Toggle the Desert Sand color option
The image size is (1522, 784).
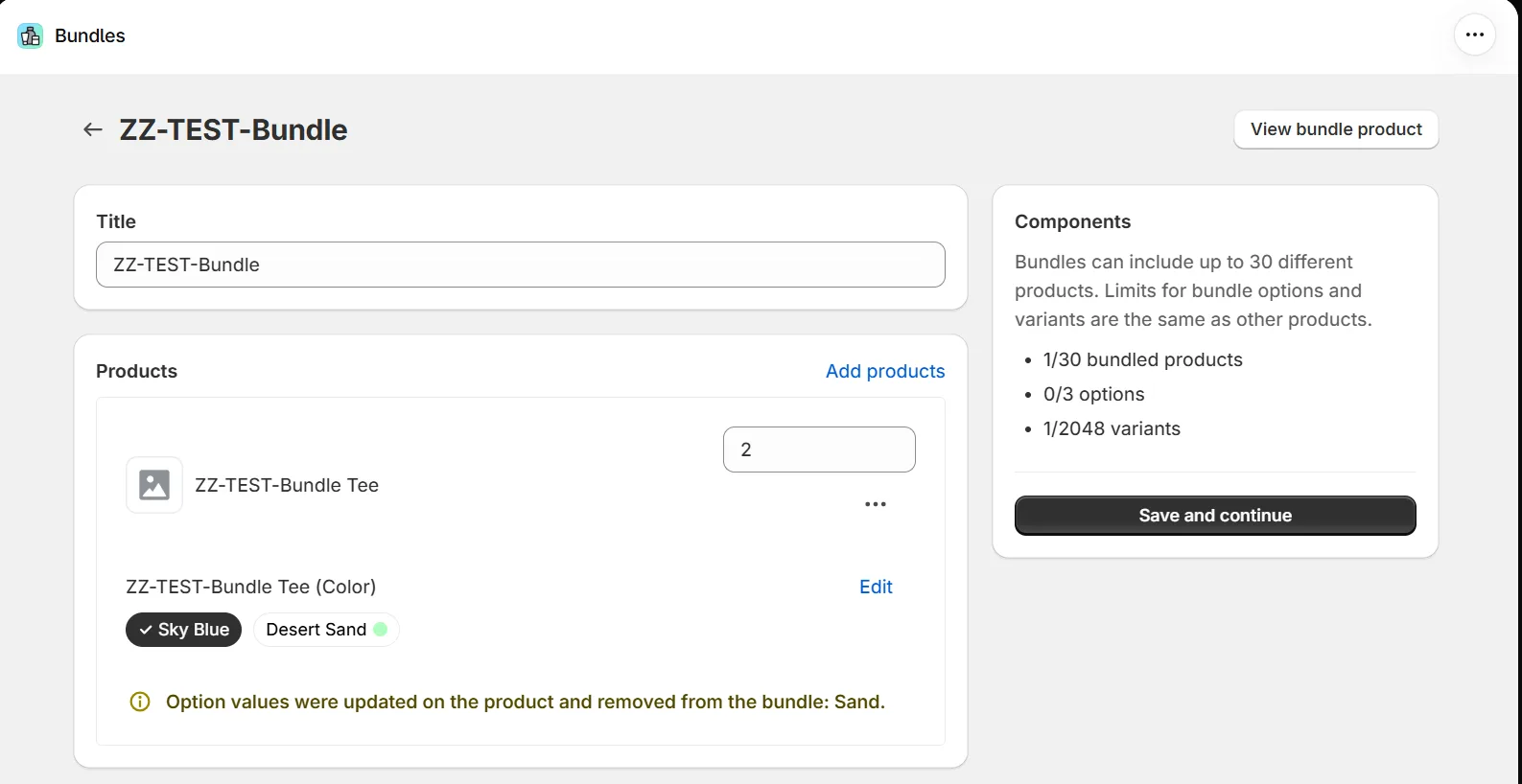coord(326,630)
